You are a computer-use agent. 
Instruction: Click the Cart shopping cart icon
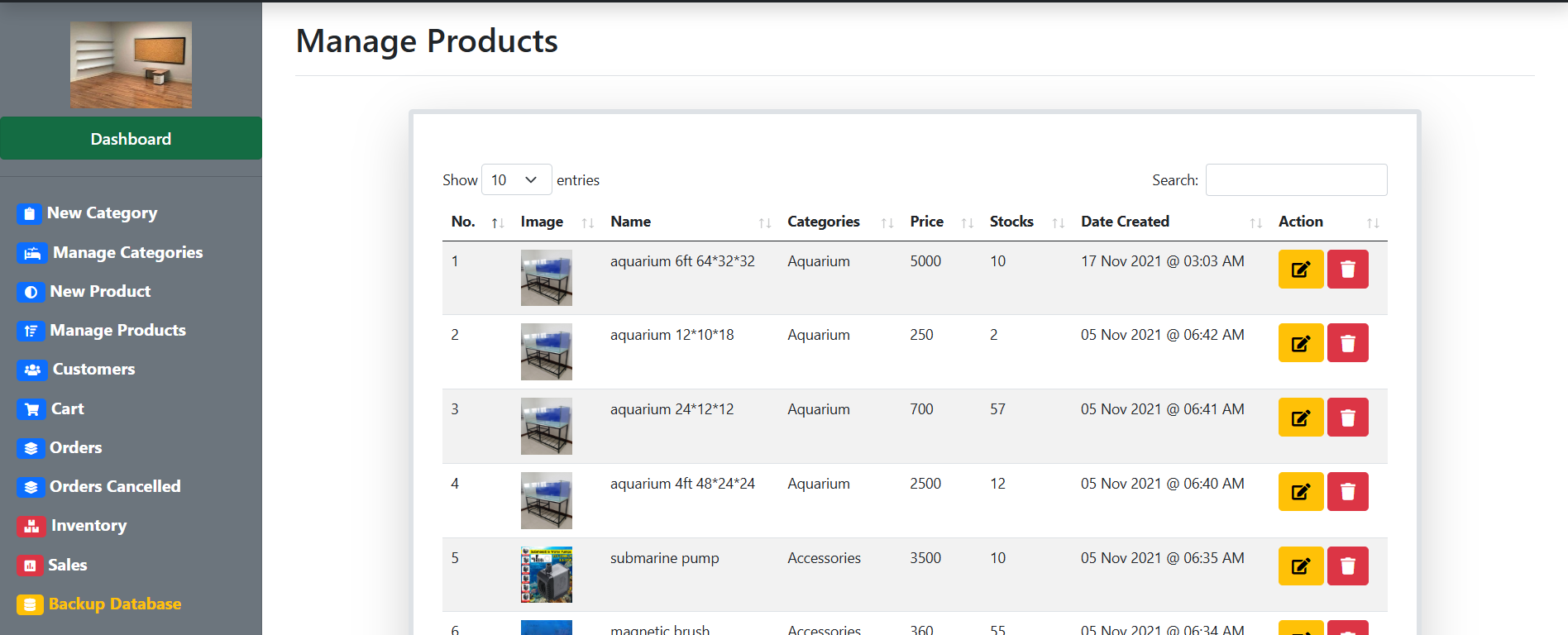pos(31,409)
